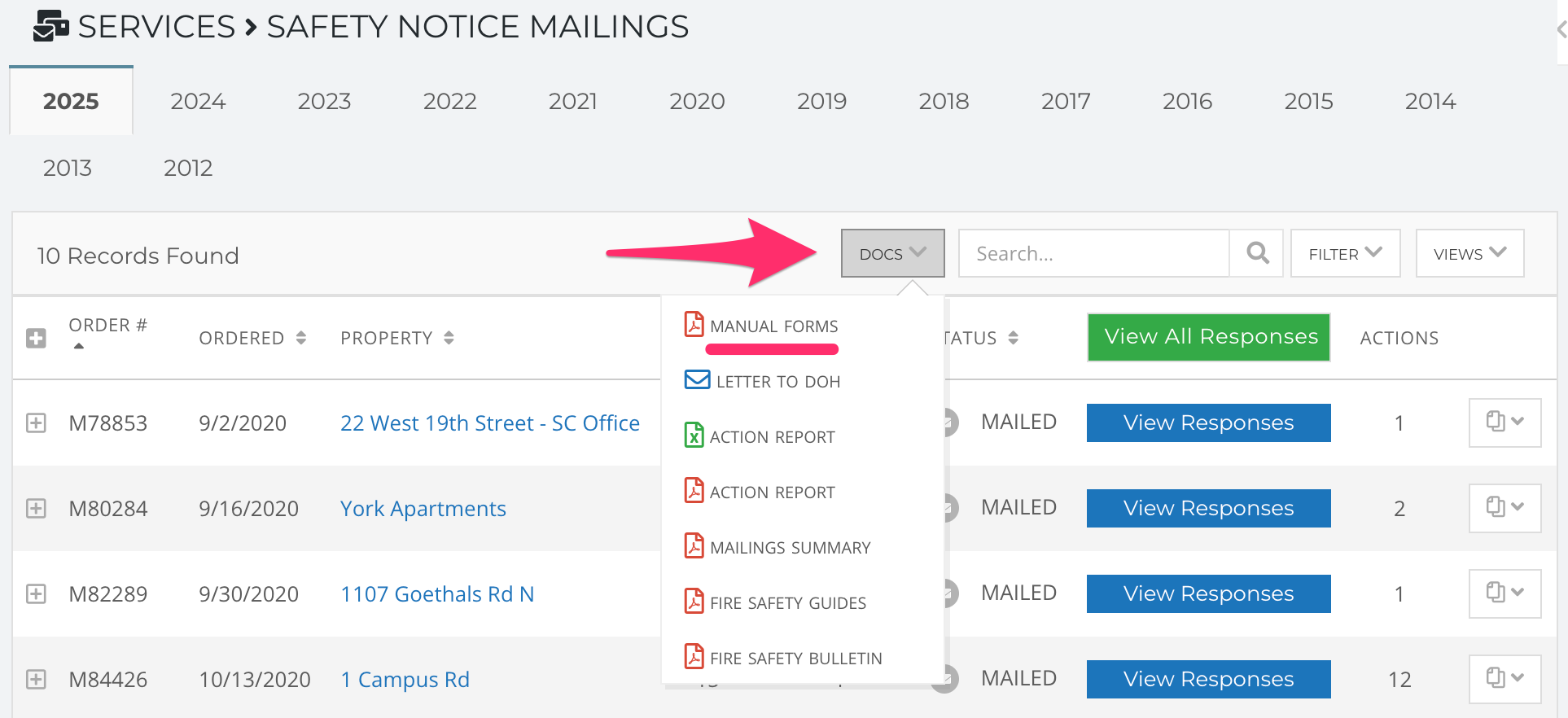Image resolution: width=1568 pixels, height=718 pixels.
Task: Sort by ORDERED column
Action: click(252, 338)
